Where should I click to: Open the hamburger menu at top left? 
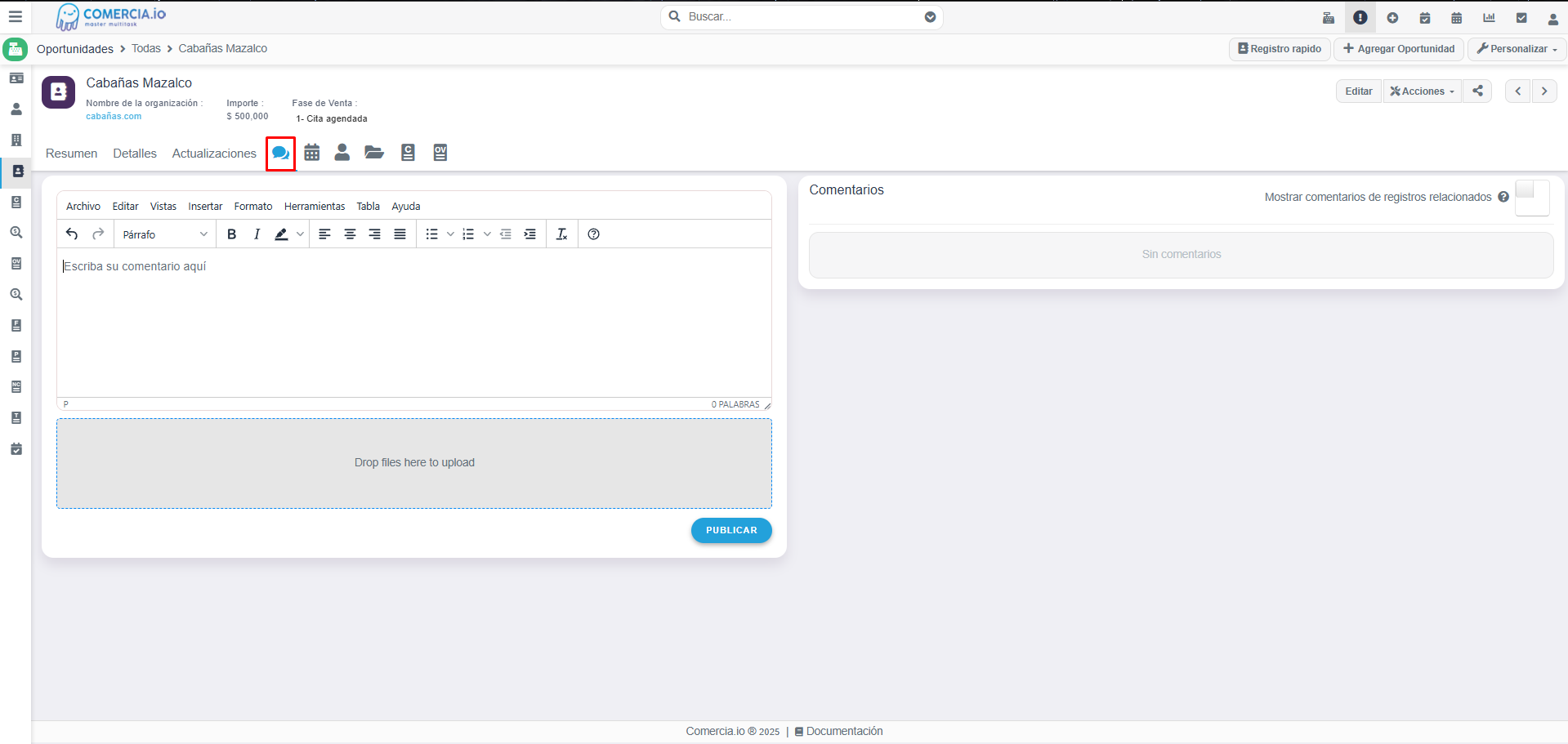point(15,16)
